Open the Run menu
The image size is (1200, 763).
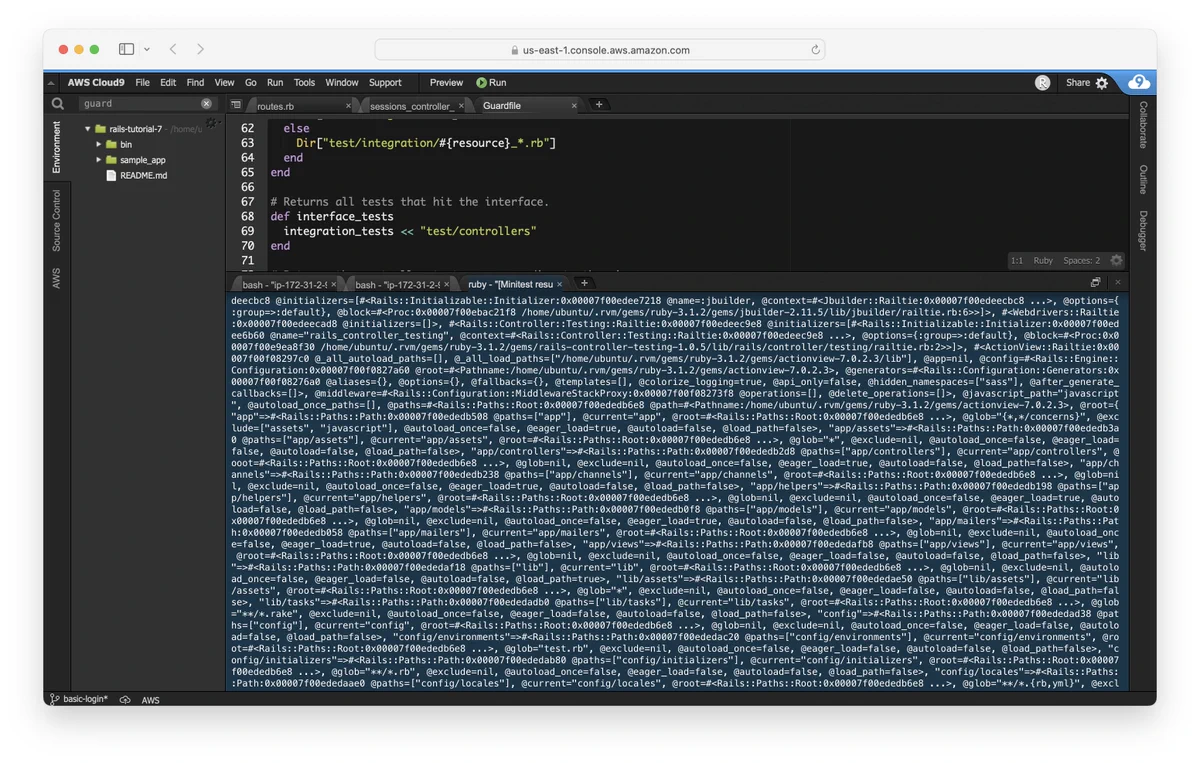(x=275, y=83)
